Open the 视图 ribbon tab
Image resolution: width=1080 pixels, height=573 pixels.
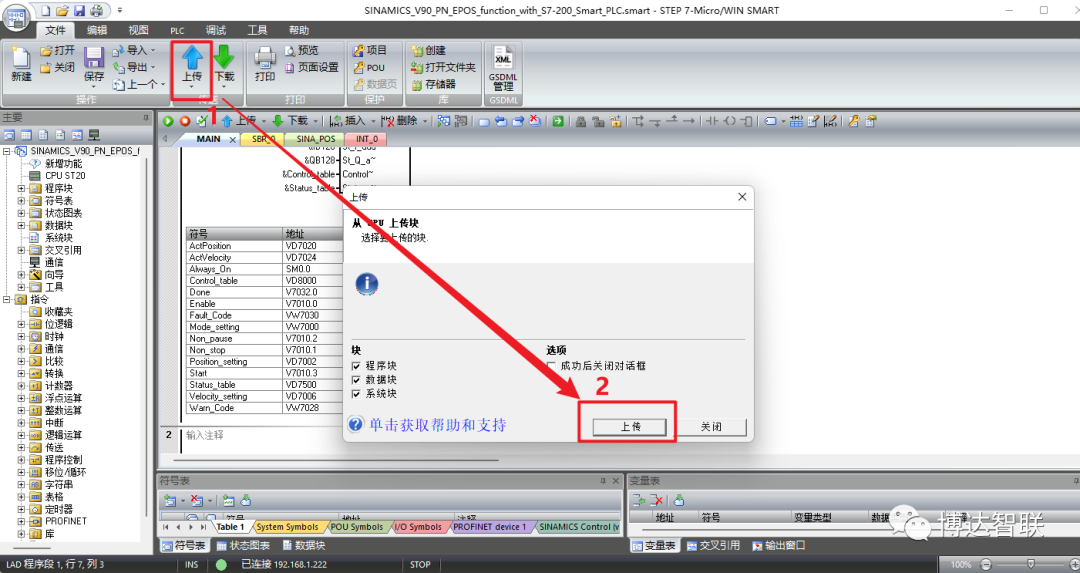tap(138, 30)
